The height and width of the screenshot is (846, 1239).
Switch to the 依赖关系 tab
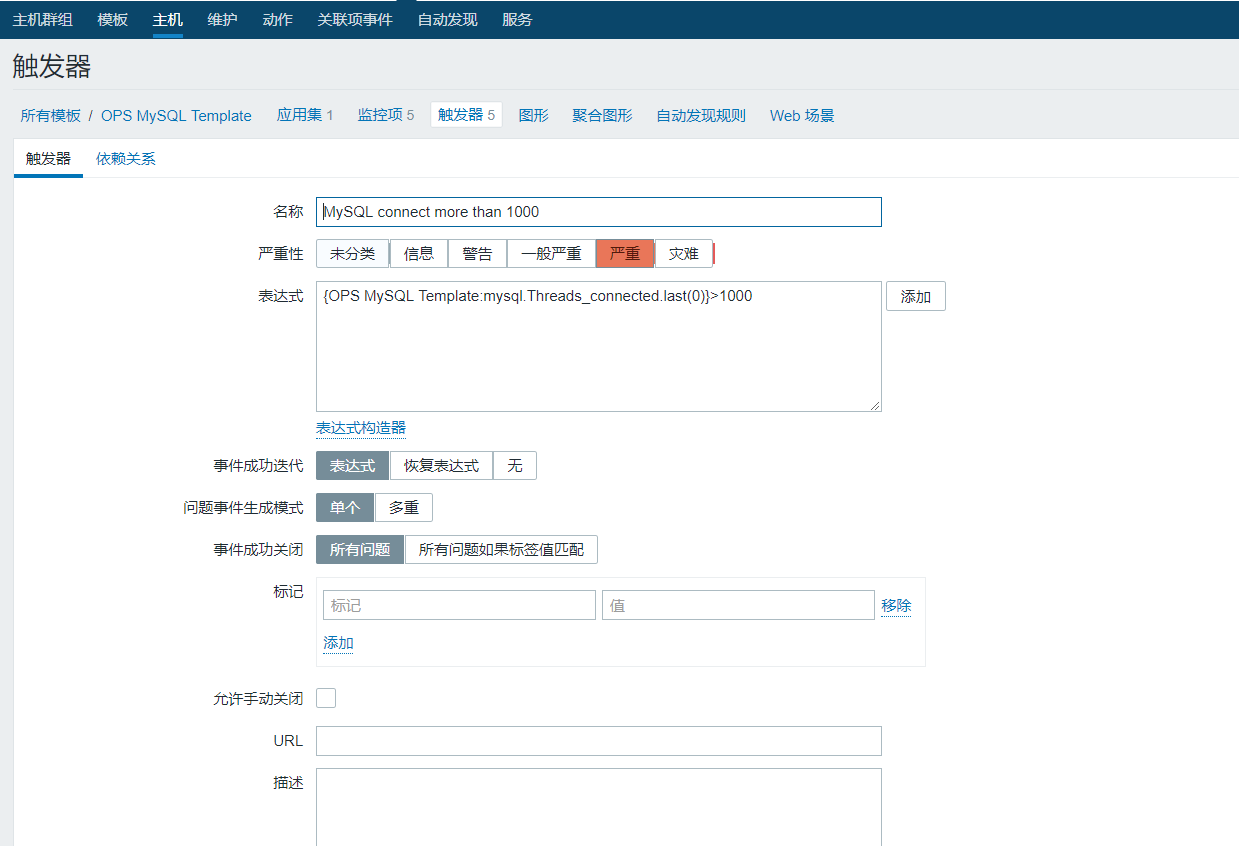point(126,158)
